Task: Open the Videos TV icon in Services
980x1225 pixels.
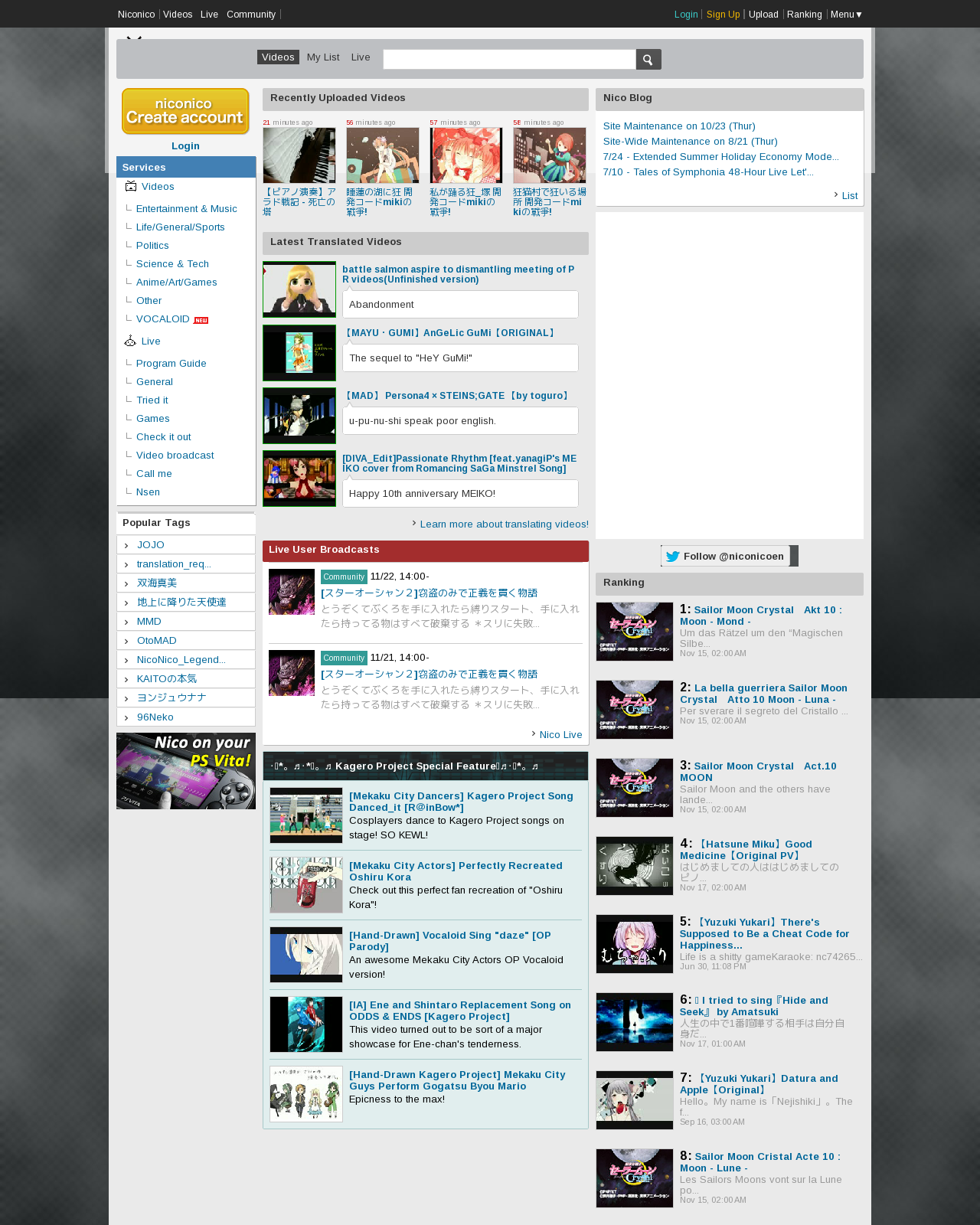Action: [x=131, y=186]
